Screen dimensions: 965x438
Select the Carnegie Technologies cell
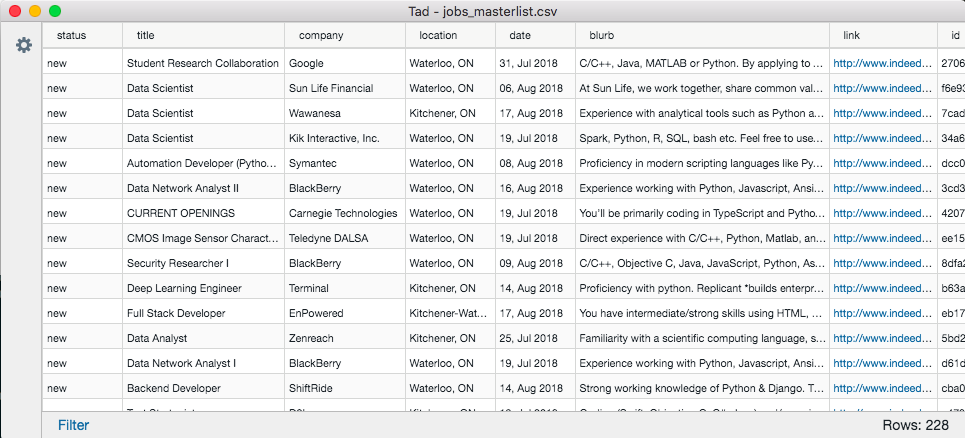(x=345, y=213)
